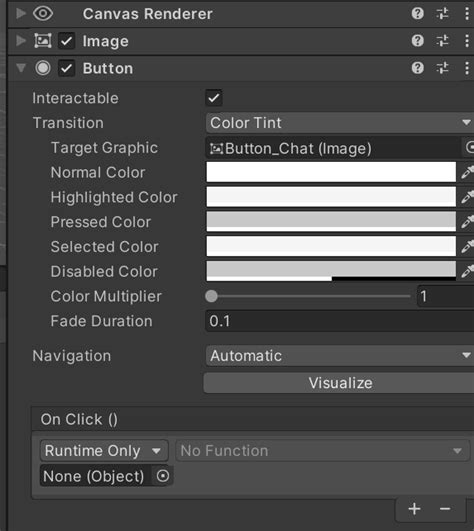
Task: Open Pressed Color swatch picker
Action: click(331, 221)
